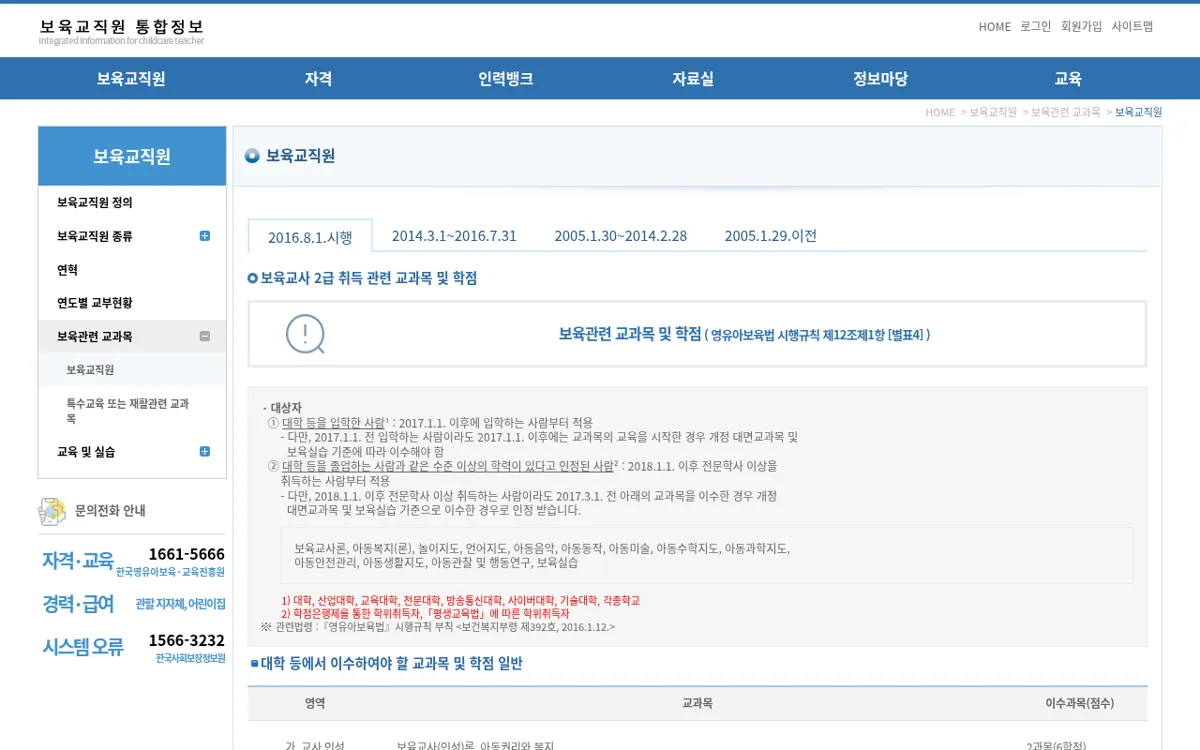Click the 이수과목(점수) table column header
1200x750 pixels.
click(x=1079, y=703)
